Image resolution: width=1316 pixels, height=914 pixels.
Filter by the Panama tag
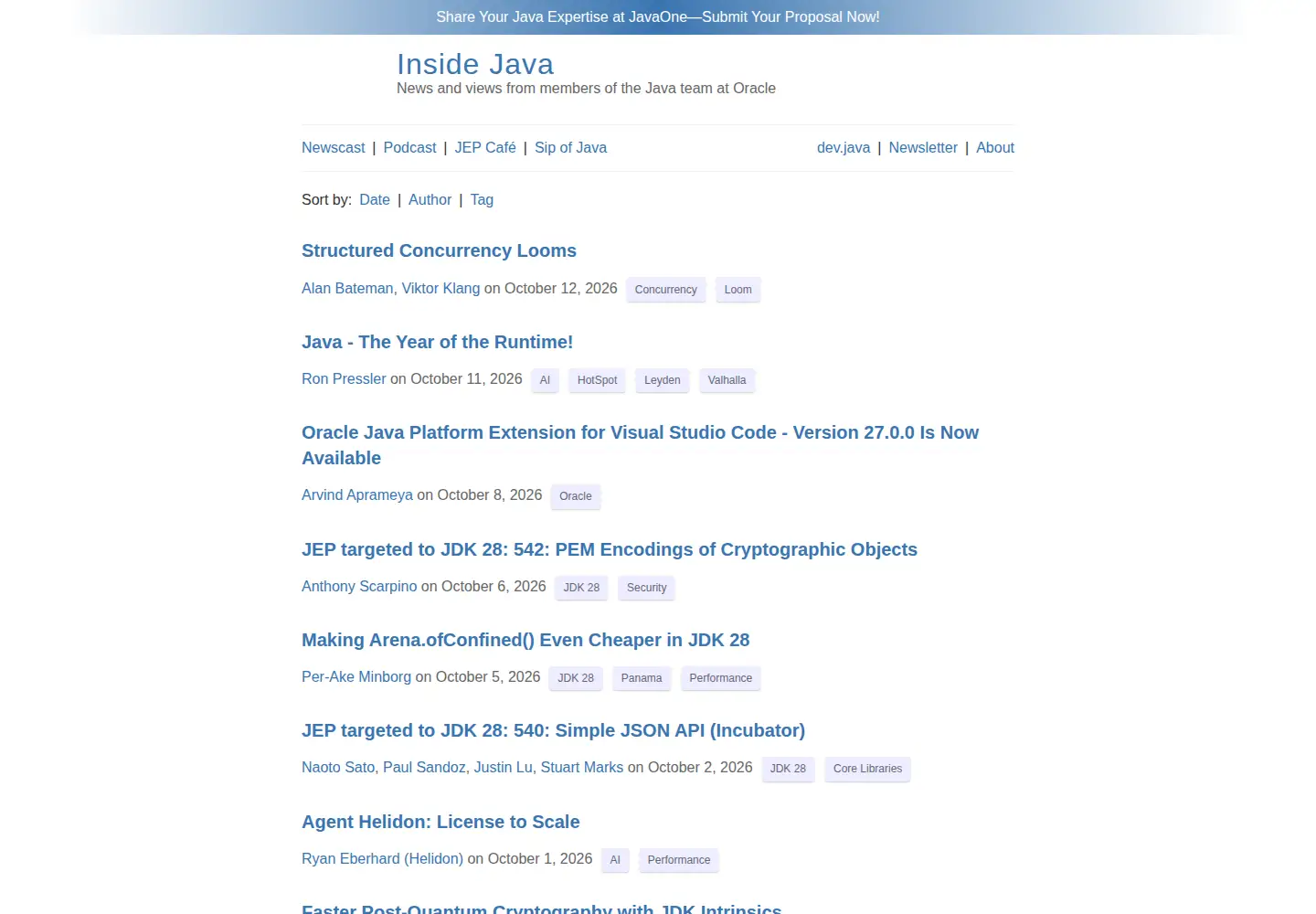642,678
